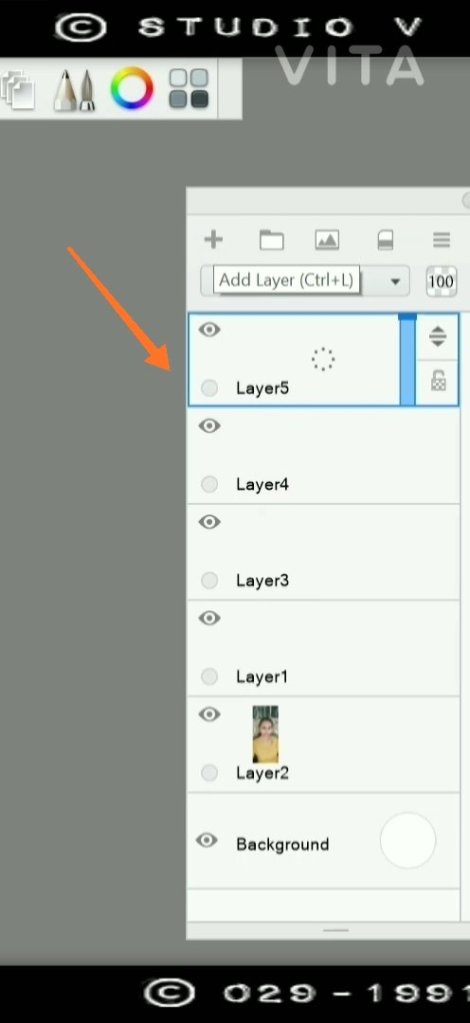
Task: Click the white Background color circle
Action: coord(408,840)
